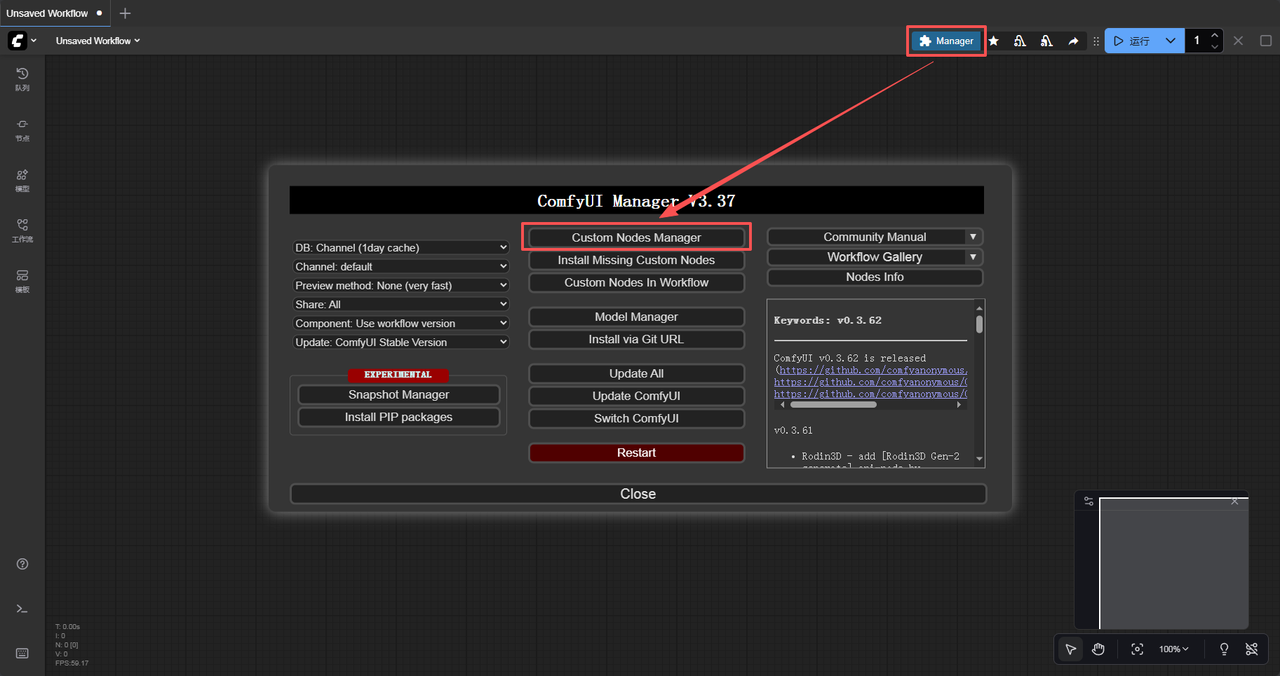Open the node library sidebar icon
This screenshot has width=1280, height=676.
click(x=22, y=129)
